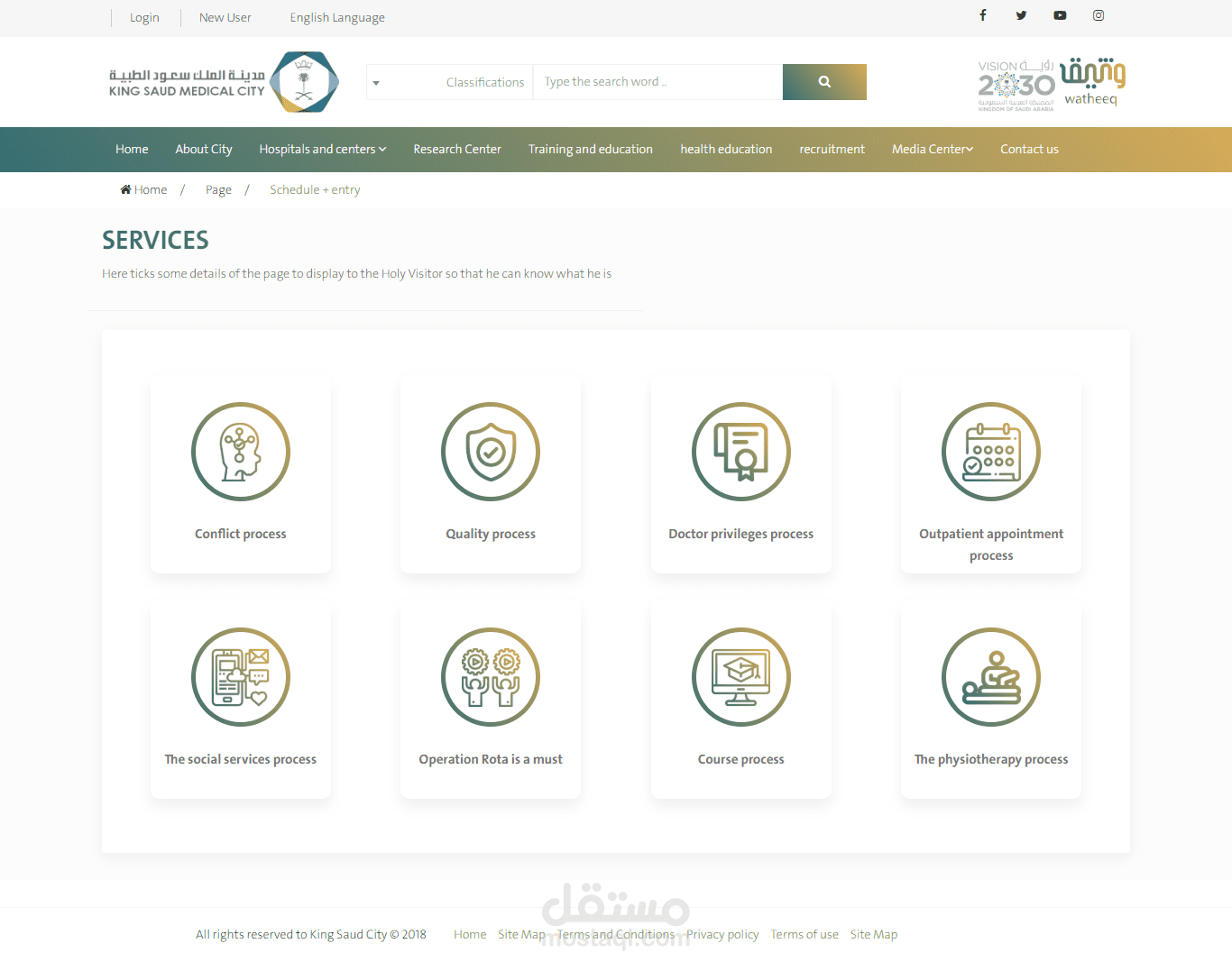Open the Twitter social icon

pos(1021,15)
